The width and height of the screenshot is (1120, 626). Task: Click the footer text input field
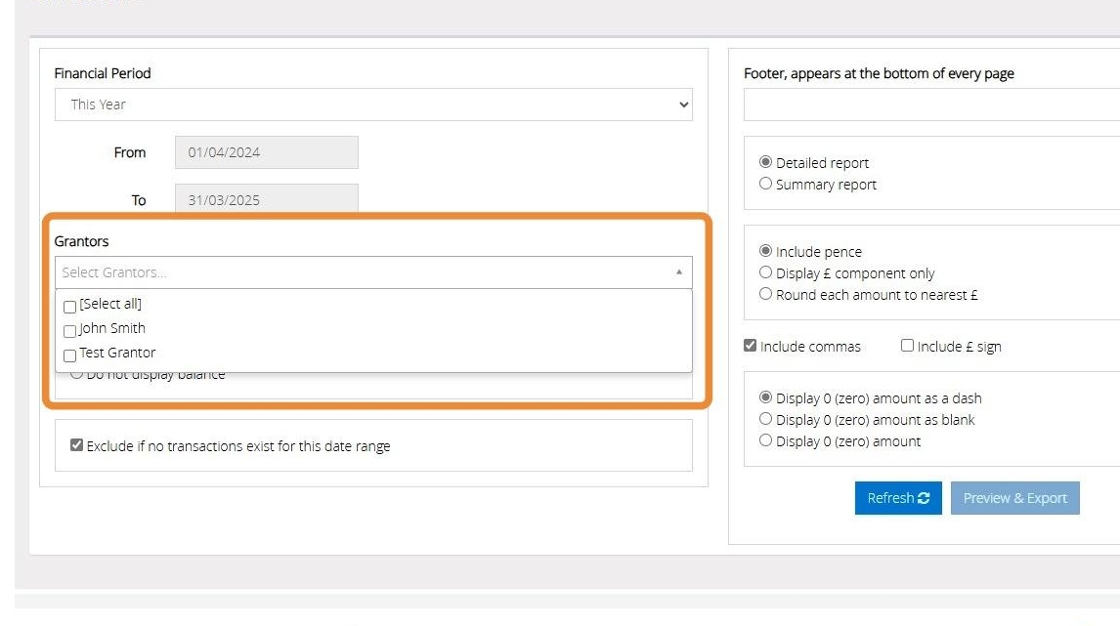931,104
